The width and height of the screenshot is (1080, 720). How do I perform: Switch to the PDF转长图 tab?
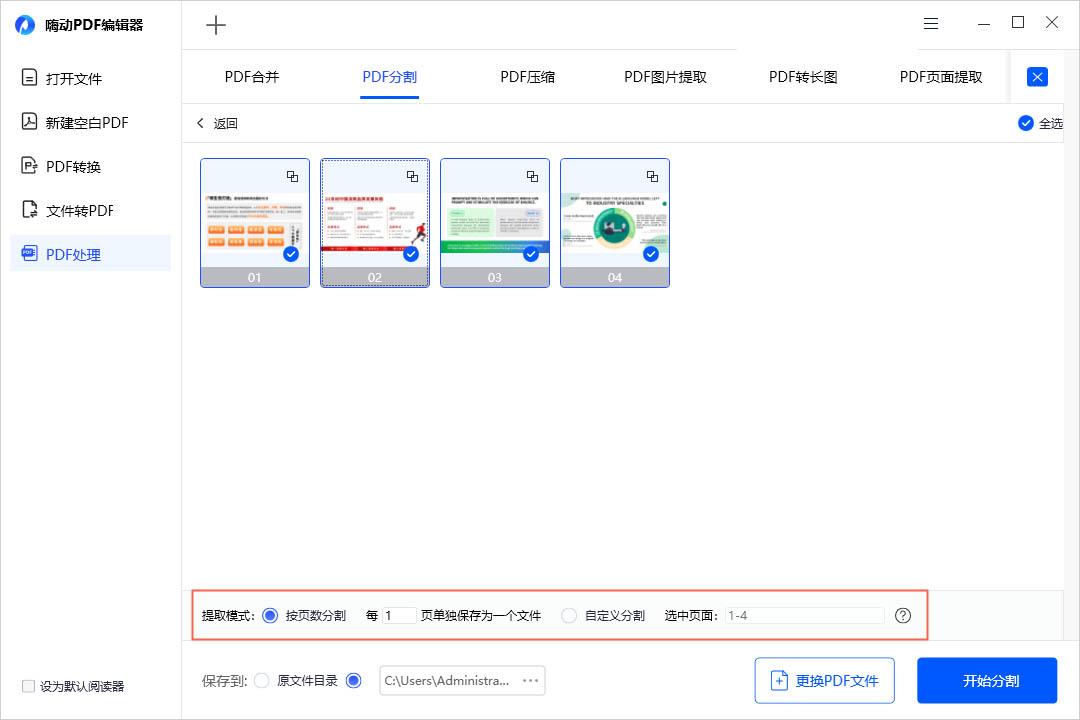pyautogui.click(x=802, y=76)
